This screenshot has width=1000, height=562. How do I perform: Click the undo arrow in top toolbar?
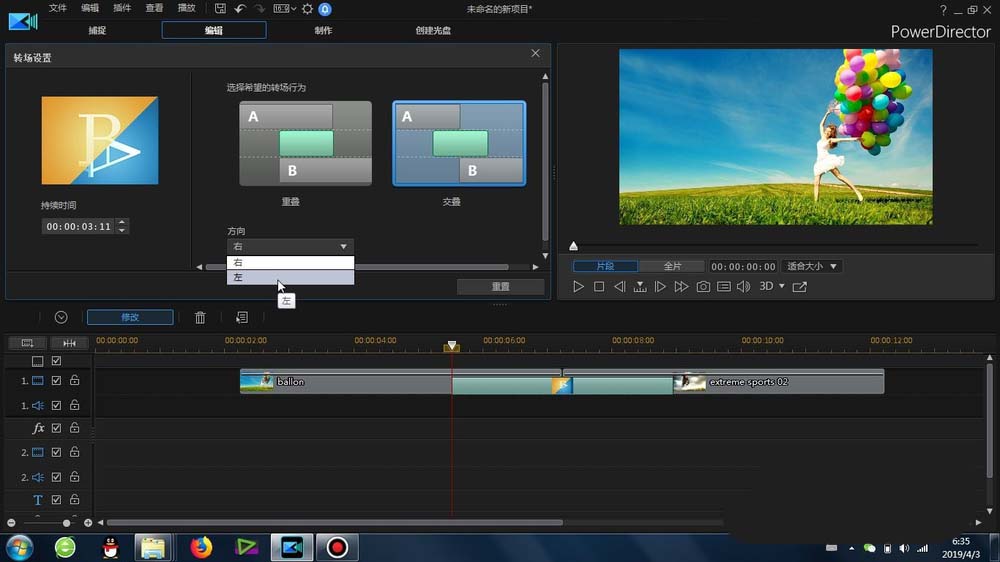[x=240, y=9]
